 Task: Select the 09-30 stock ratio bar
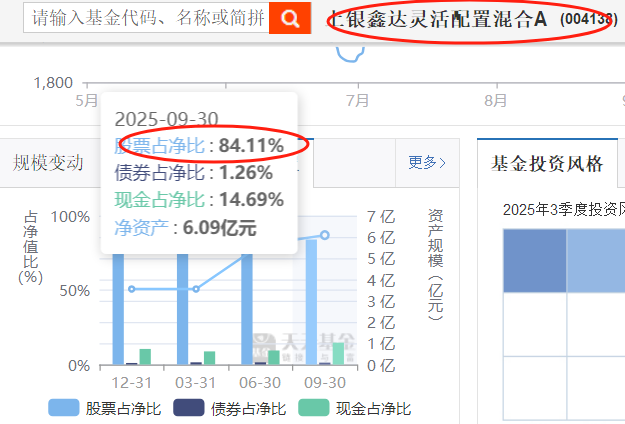click(311, 302)
